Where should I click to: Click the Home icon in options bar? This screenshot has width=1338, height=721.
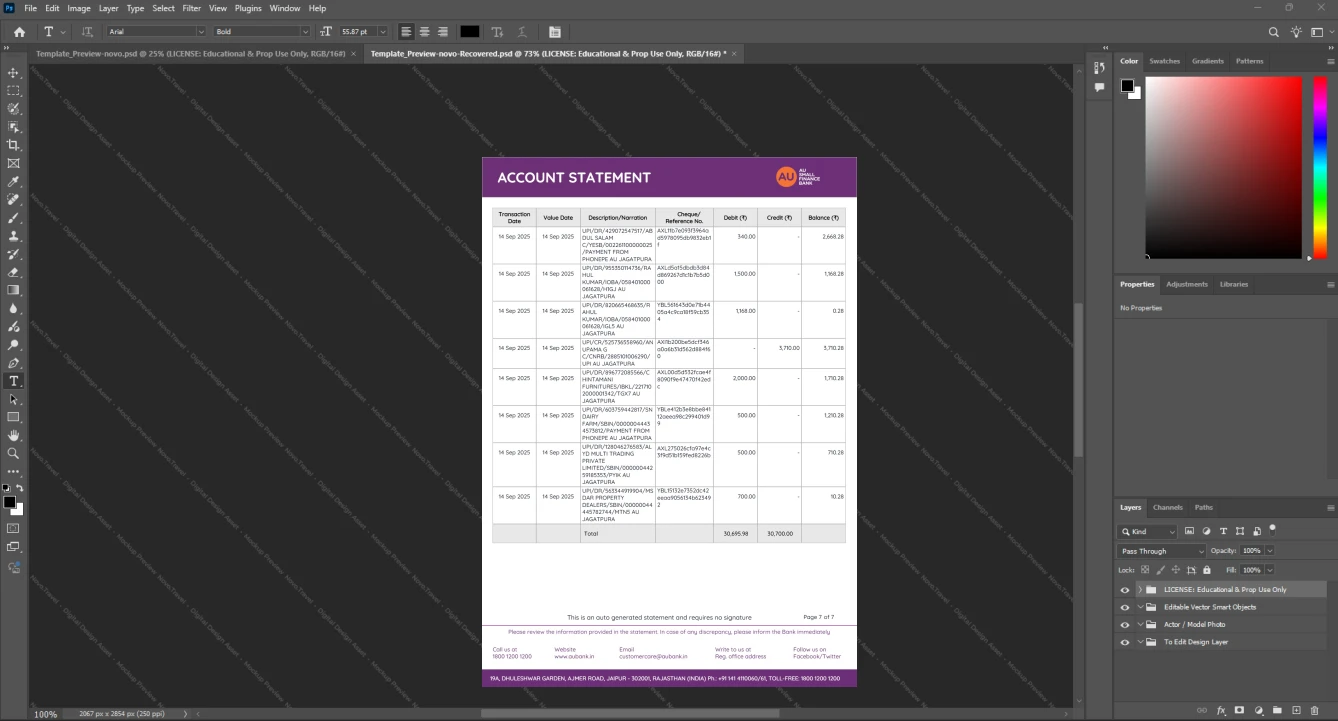click(x=19, y=32)
